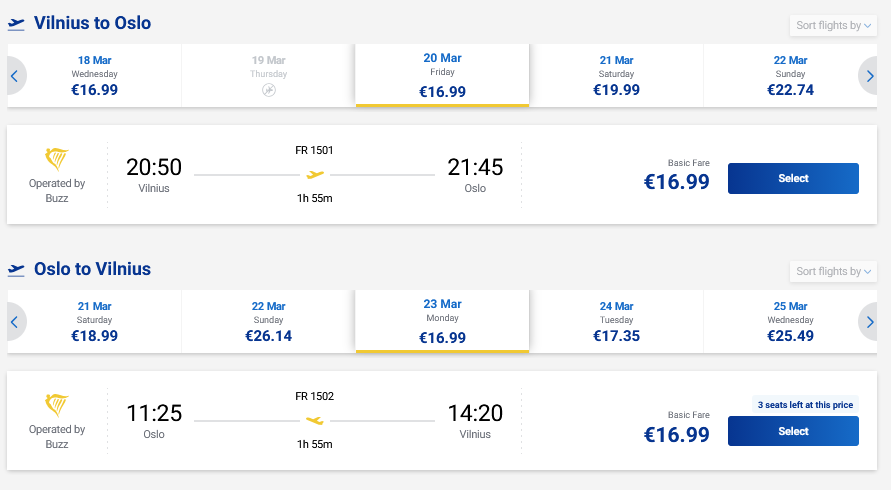Click the plane icon beside Vilnius to Oslo
This screenshot has width=891, height=490.
click(x=16, y=23)
